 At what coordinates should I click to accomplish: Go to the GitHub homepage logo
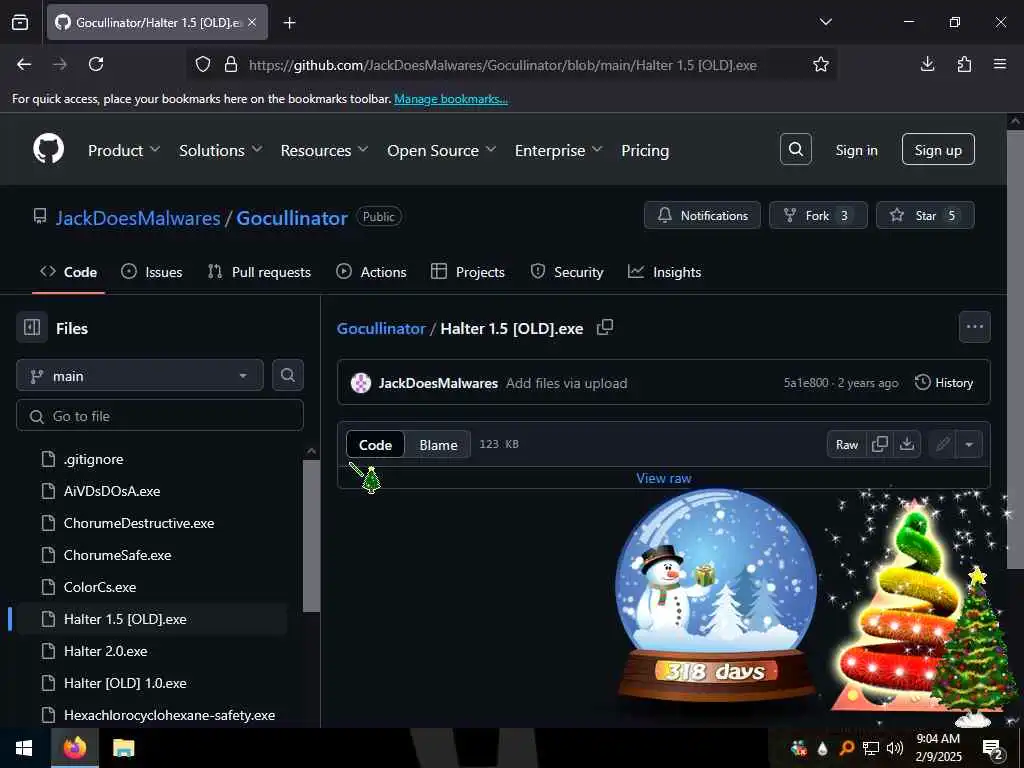(49, 150)
